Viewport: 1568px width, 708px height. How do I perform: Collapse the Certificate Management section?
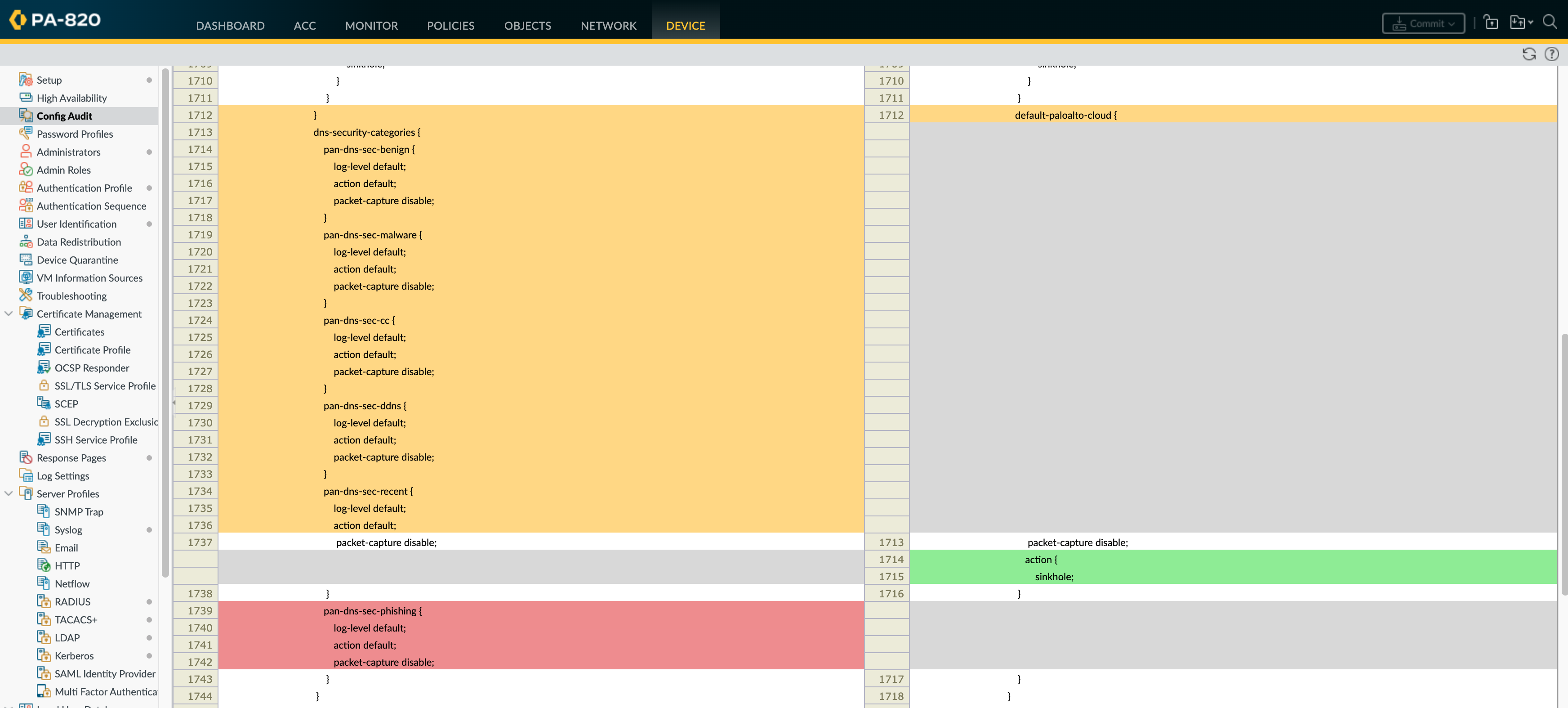[9, 313]
